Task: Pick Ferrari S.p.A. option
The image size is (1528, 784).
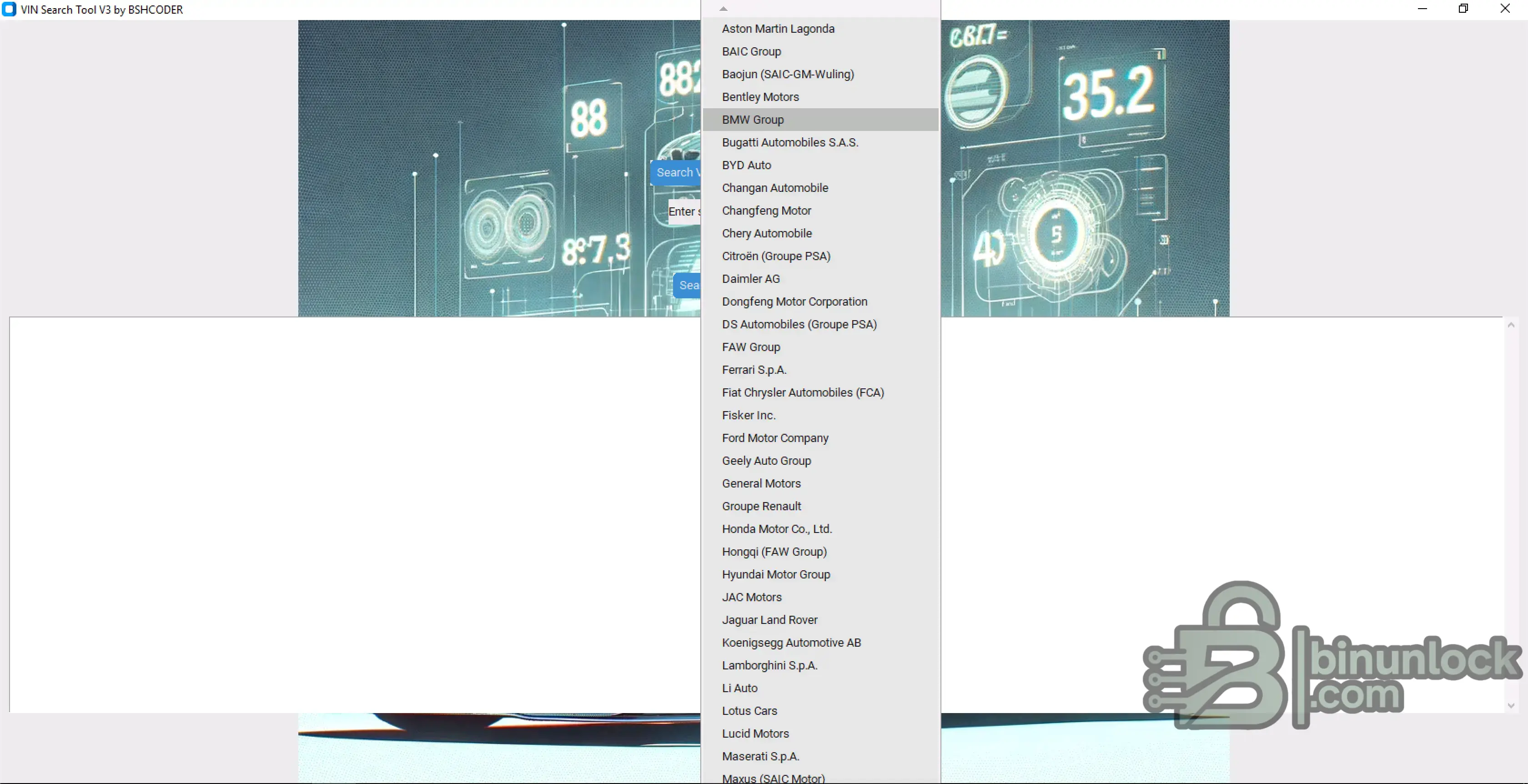Action: 820,369
